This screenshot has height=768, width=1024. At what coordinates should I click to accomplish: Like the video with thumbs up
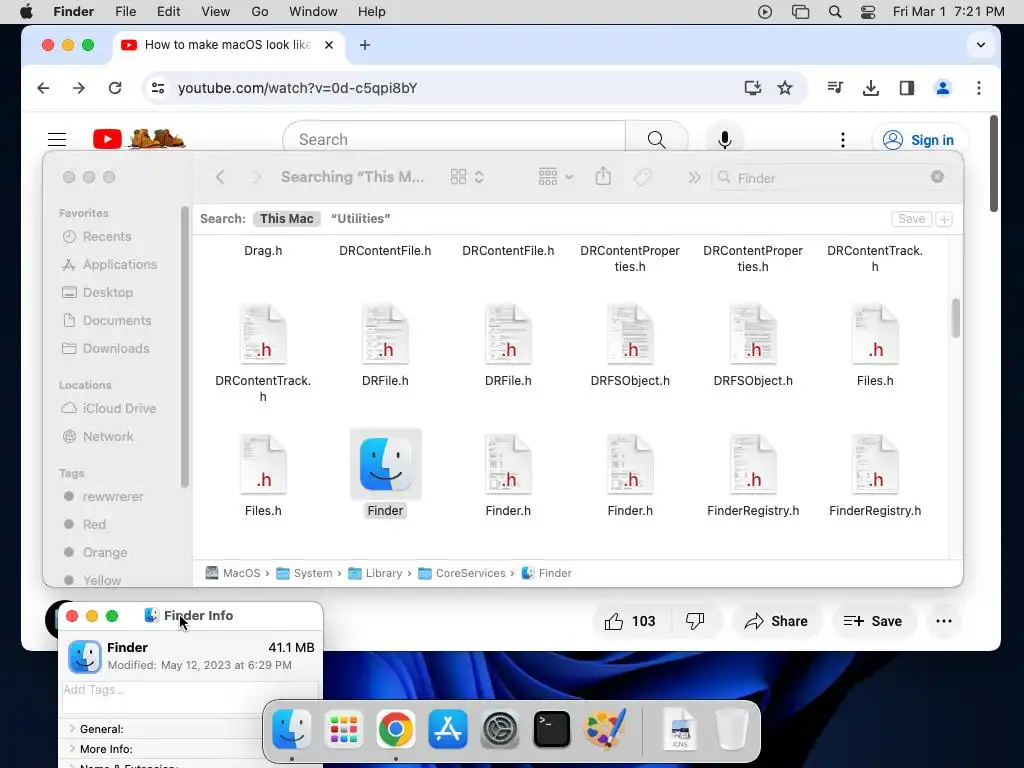[x=630, y=621]
